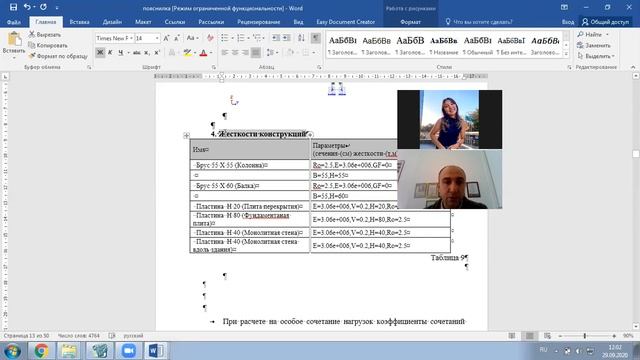Align text left

225,53
